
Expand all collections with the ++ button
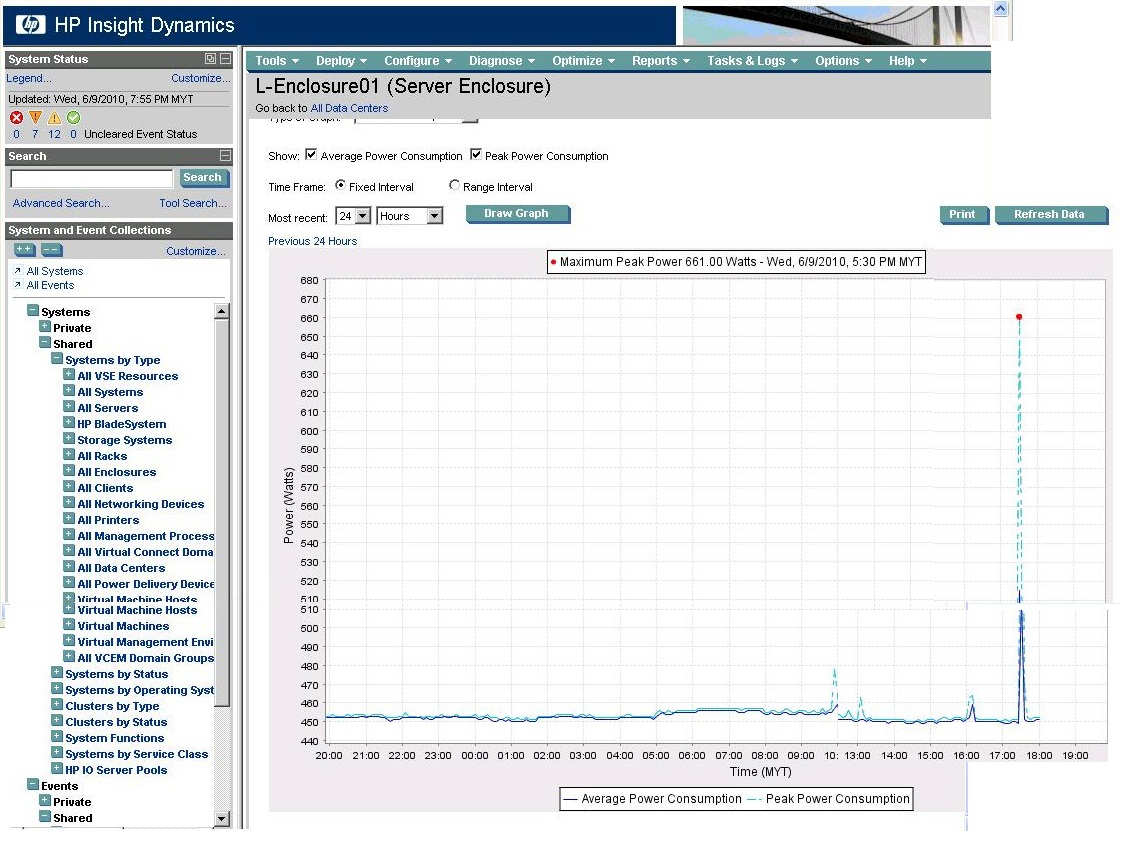coord(24,250)
